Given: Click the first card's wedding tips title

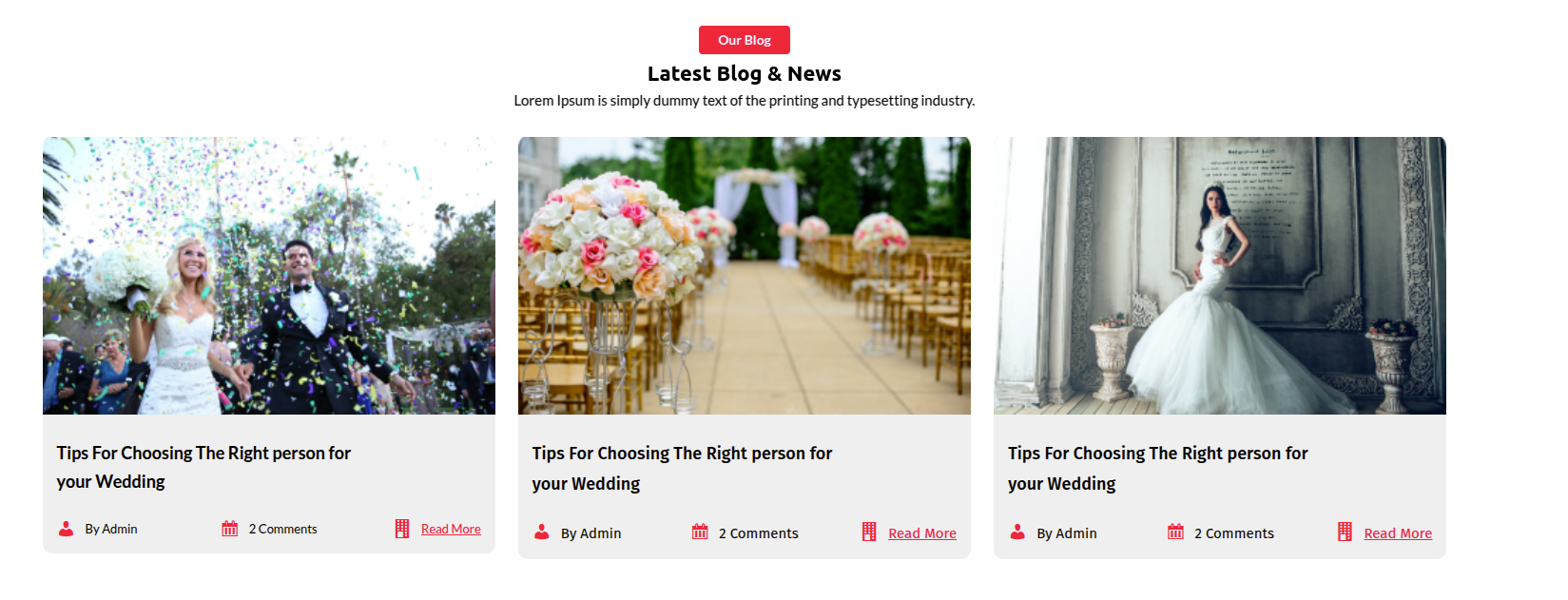Looking at the screenshot, I should [203, 467].
